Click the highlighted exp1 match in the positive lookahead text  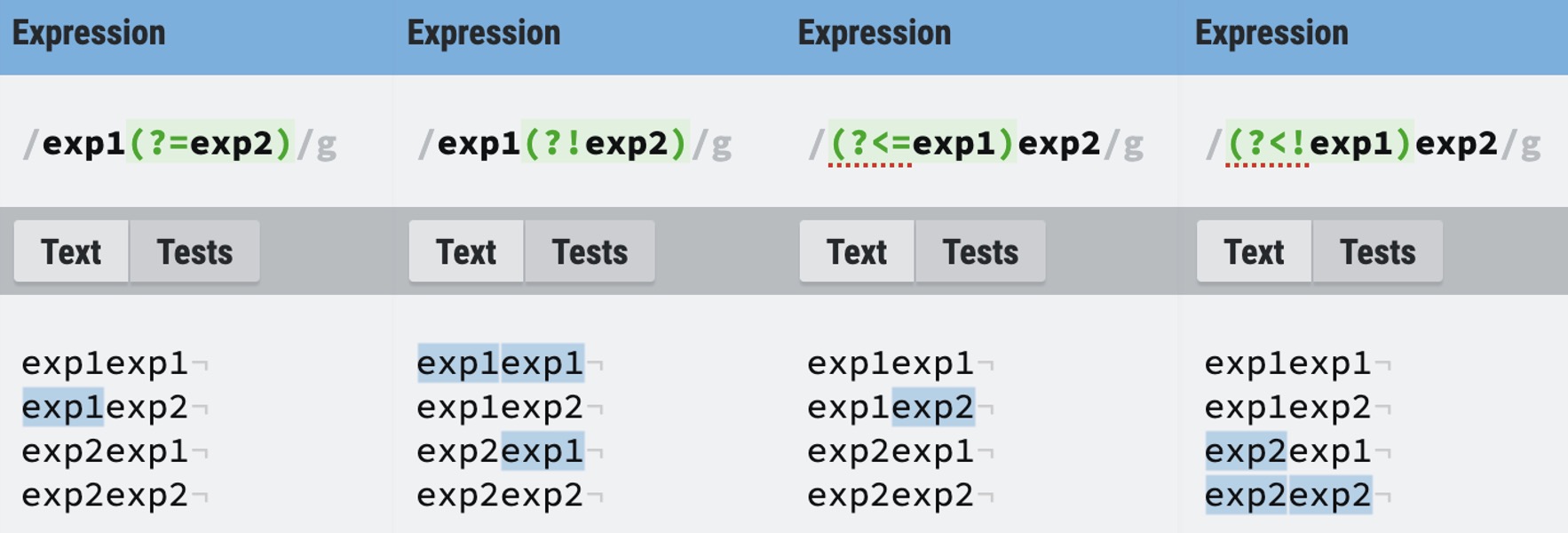pos(63,407)
